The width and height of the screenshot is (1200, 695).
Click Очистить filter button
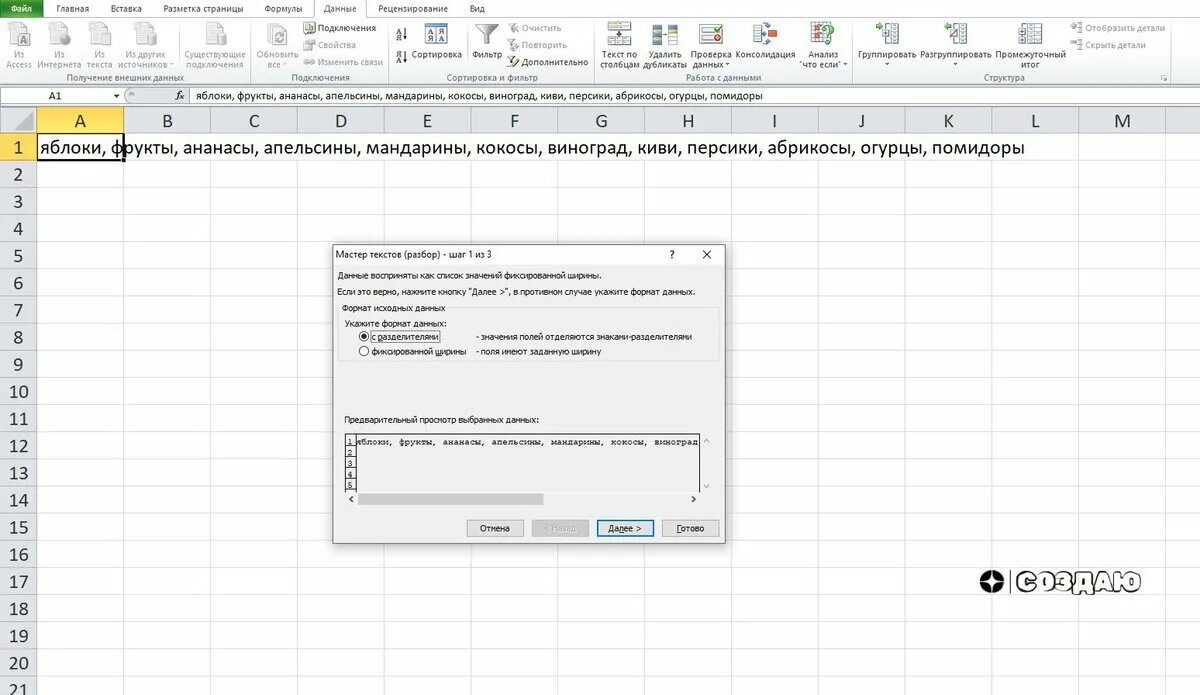coord(535,28)
